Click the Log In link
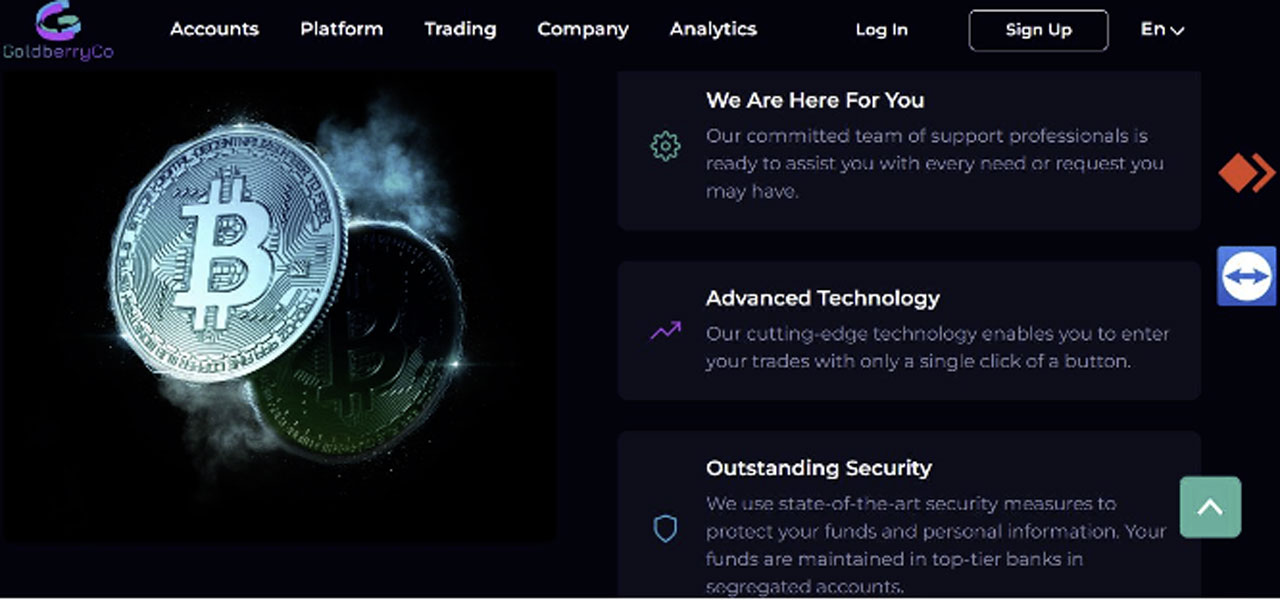The width and height of the screenshot is (1280, 602). click(881, 30)
